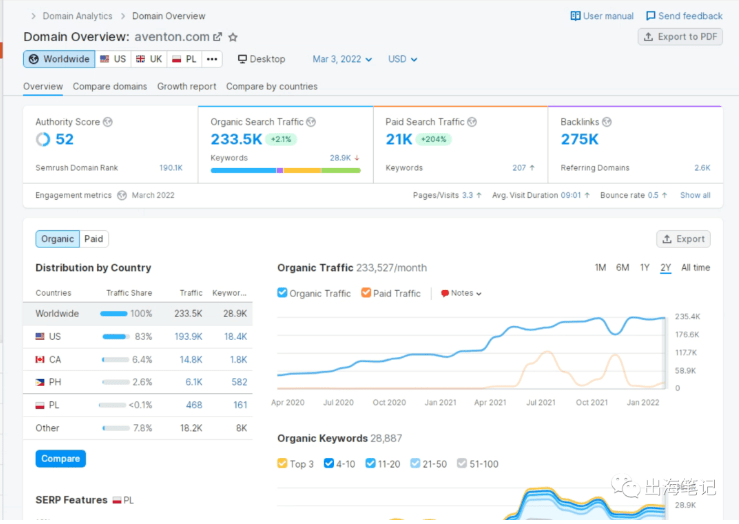The height and width of the screenshot is (524, 739).
Task: Click info icon beside Backlinks
Action: tap(607, 122)
